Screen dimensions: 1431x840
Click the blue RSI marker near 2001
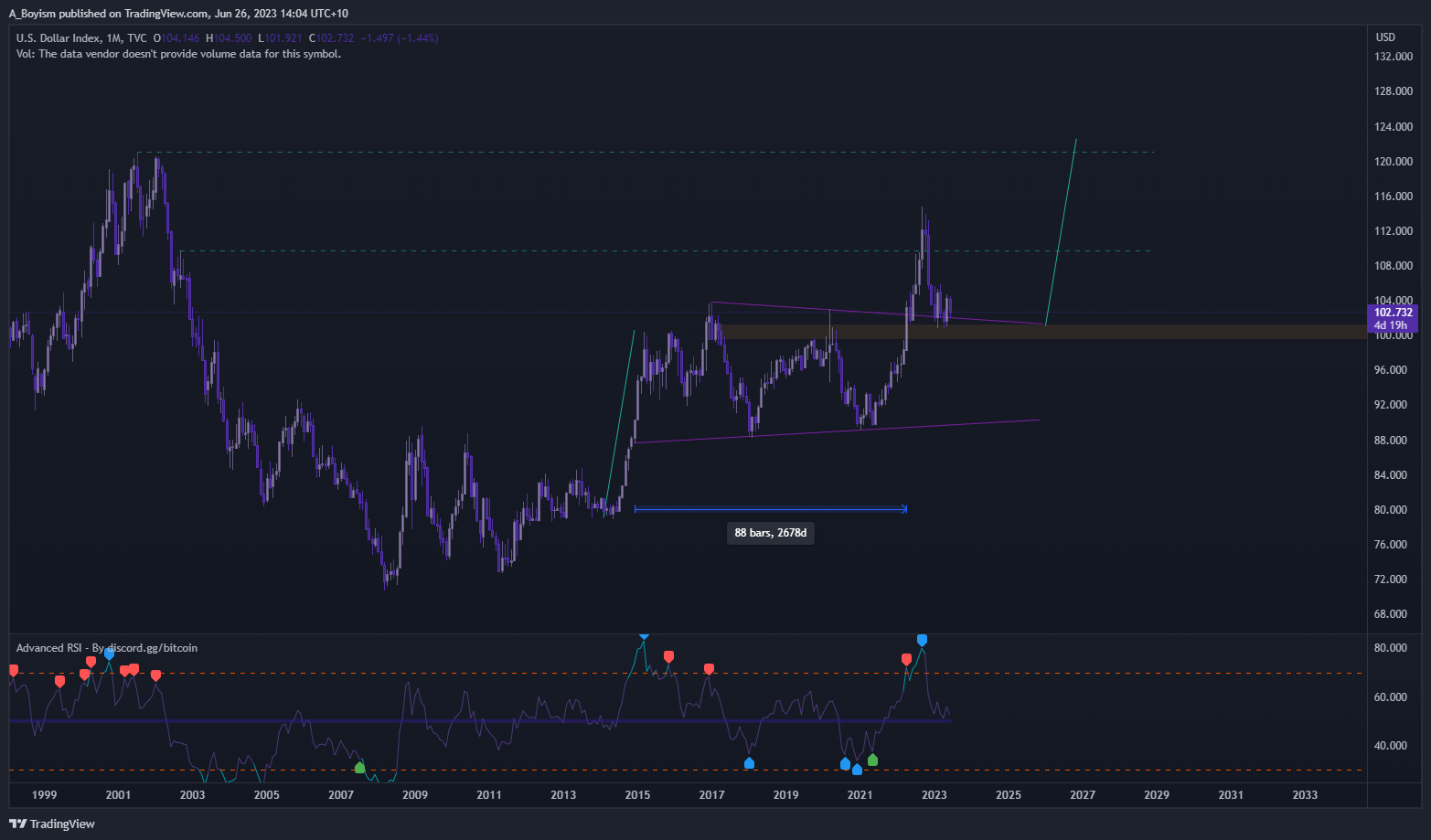tap(110, 654)
